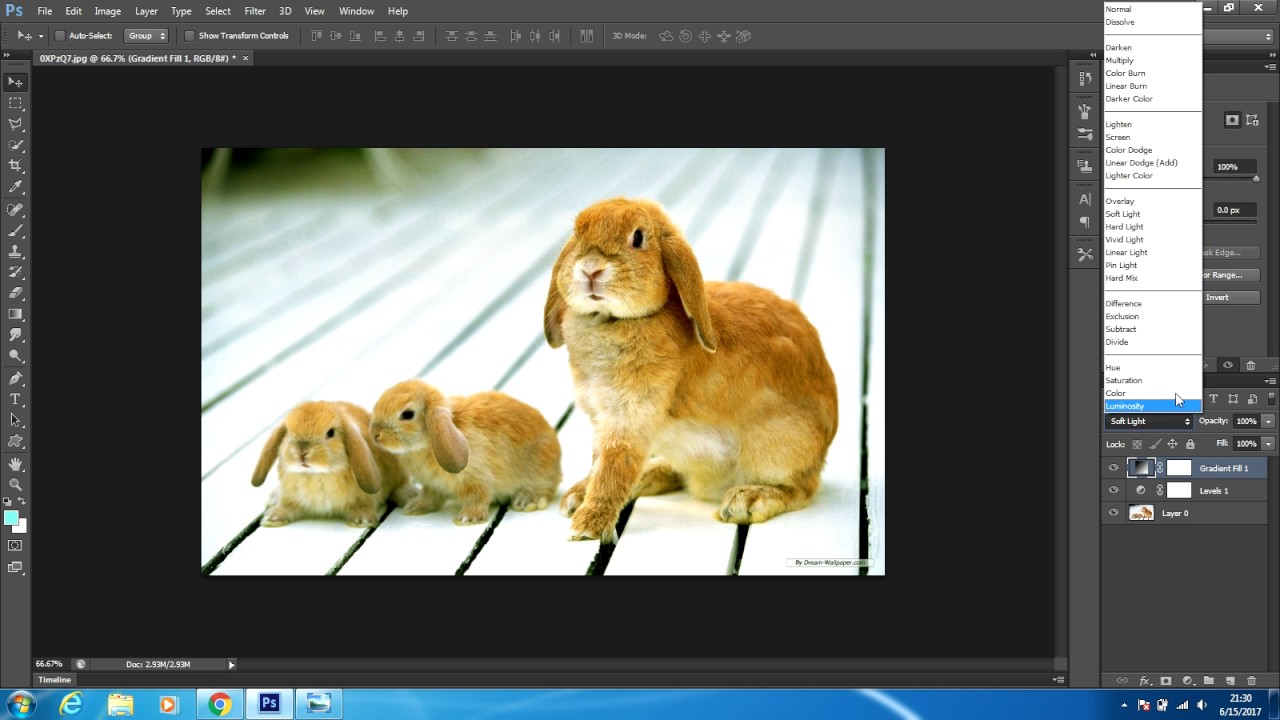The height and width of the screenshot is (720, 1280).
Task: Select the Polygonal Lasso tool
Action: tap(15, 124)
